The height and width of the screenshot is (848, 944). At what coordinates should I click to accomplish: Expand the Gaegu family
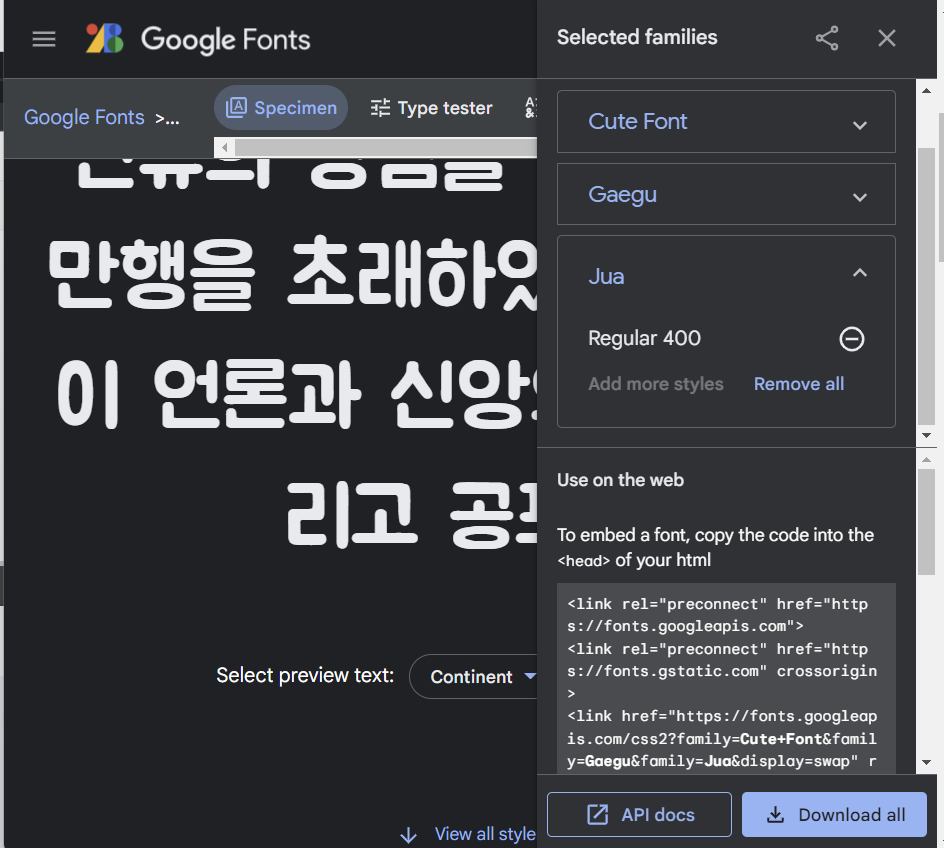[859, 197]
